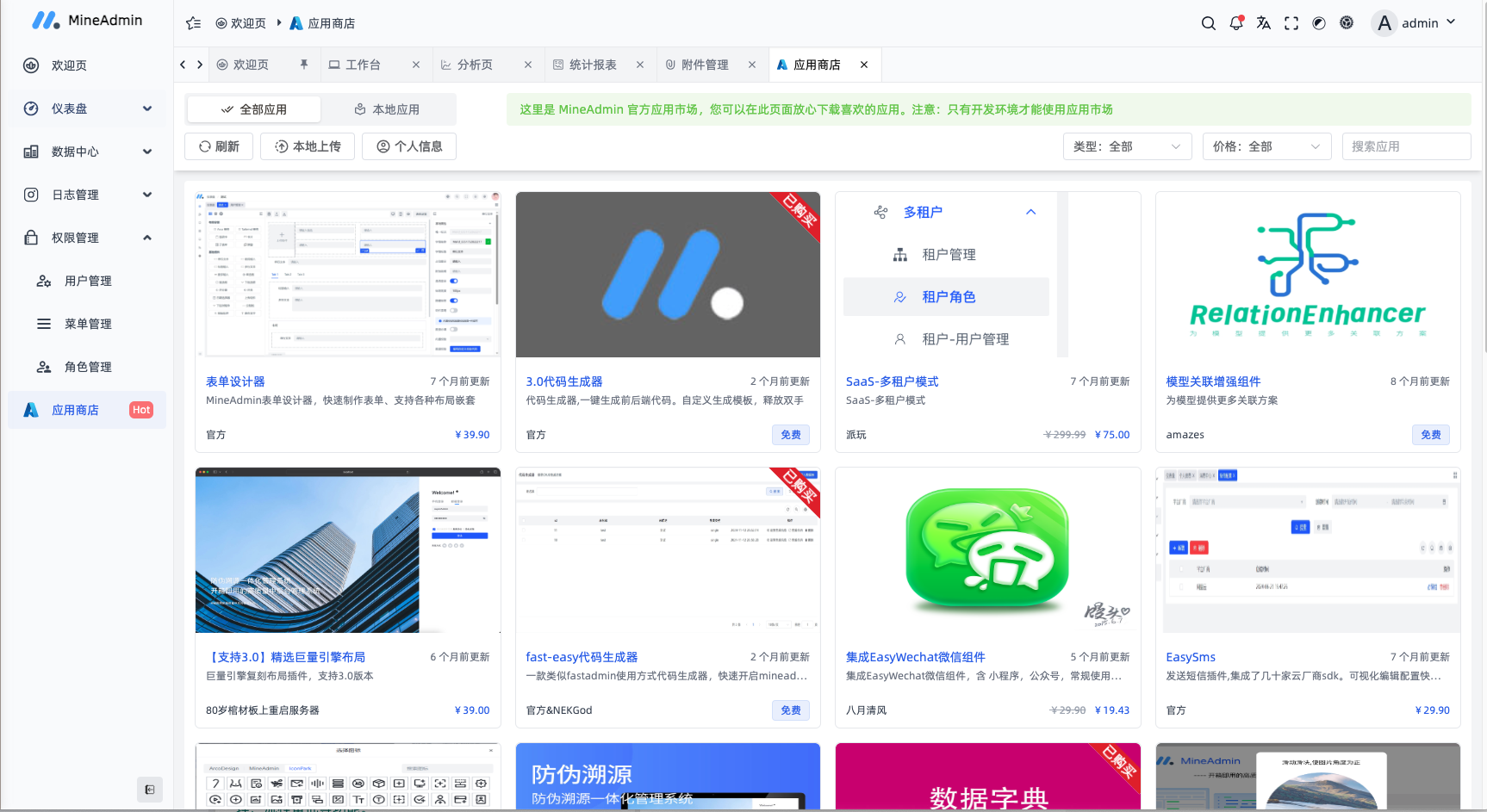The height and width of the screenshot is (812, 1487).
Task: Open 本地上传 upload option
Action: 307,146
